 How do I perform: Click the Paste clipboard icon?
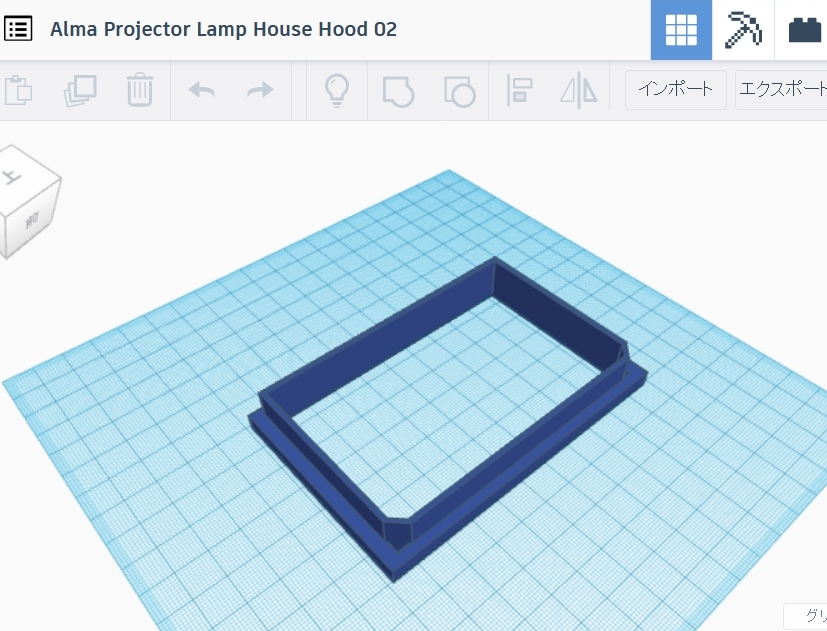pos(18,90)
